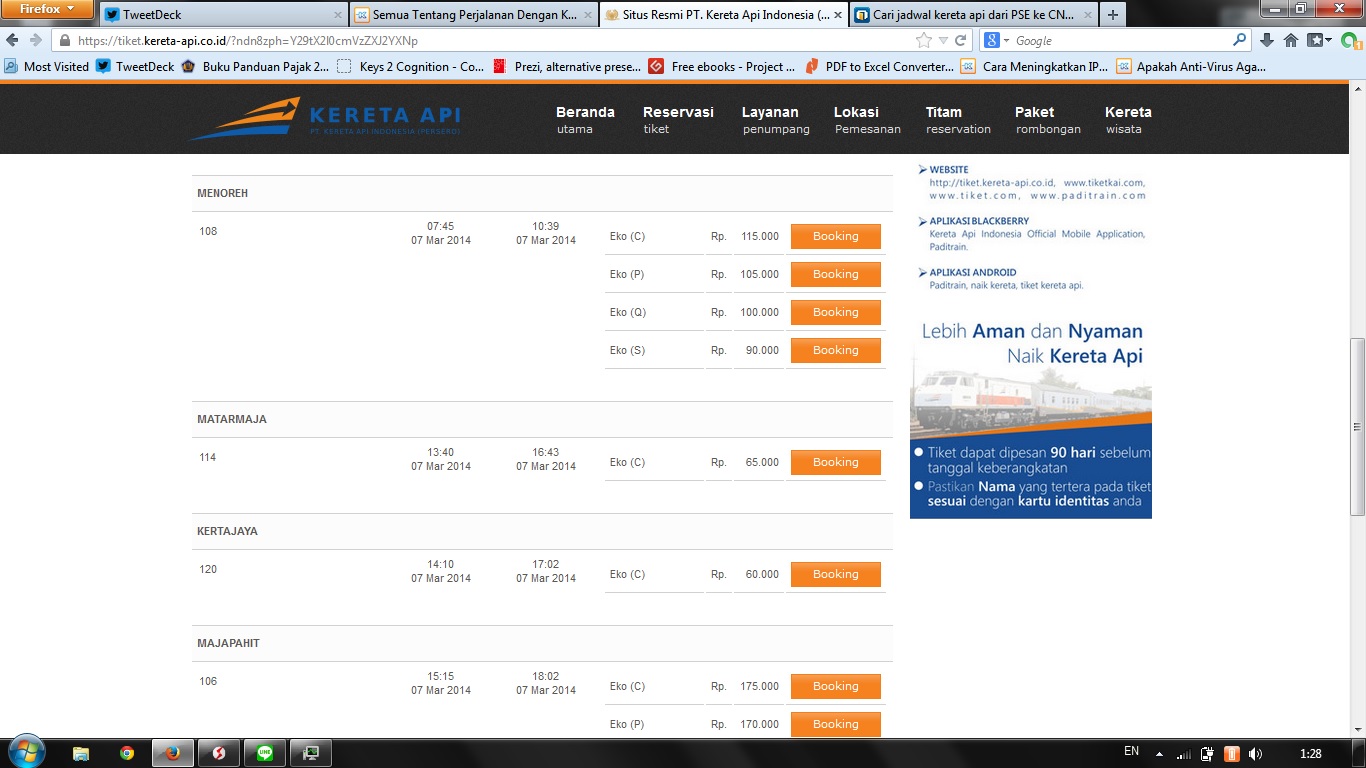
Task: Open a new tab with plus button
Action: tap(1112, 15)
